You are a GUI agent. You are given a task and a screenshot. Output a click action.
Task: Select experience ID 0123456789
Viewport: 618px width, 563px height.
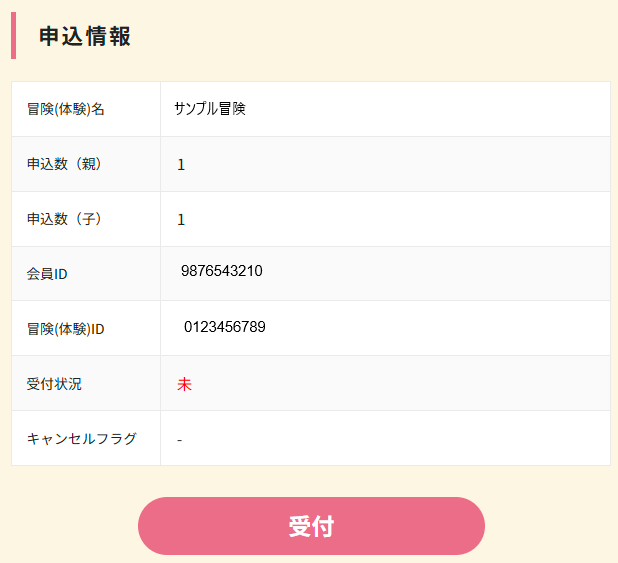(x=225, y=327)
